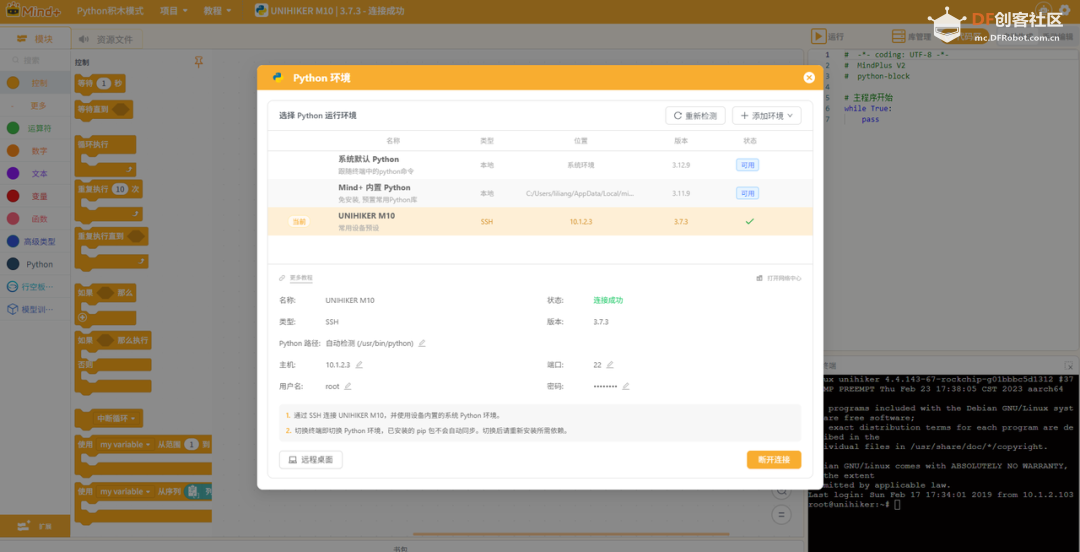Click the maximize icon of terminal panel
This screenshot has height=552, width=1080.
1068,365
